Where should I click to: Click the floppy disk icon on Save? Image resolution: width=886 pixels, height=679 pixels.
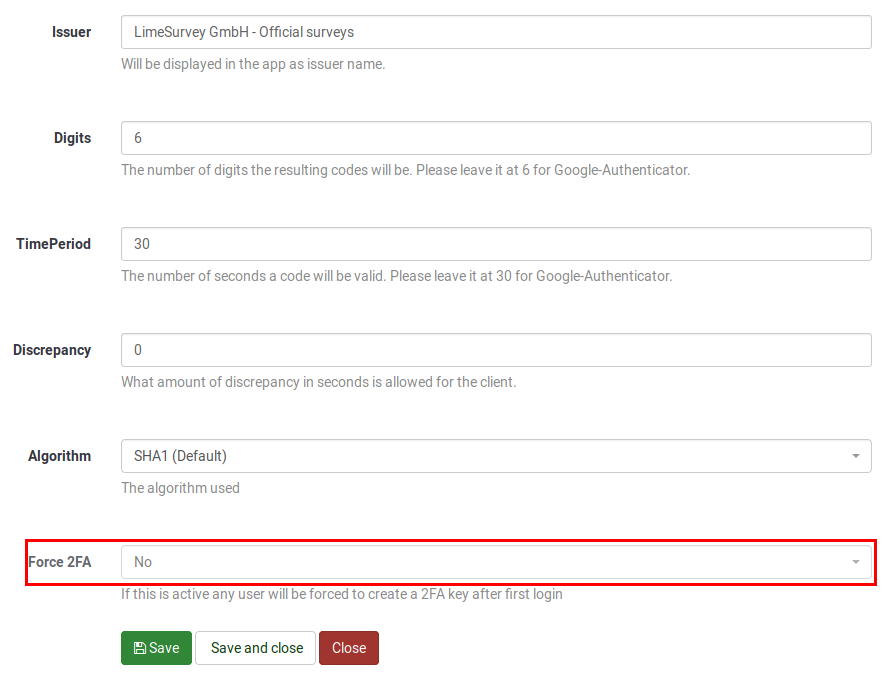[x=140, y=648]
